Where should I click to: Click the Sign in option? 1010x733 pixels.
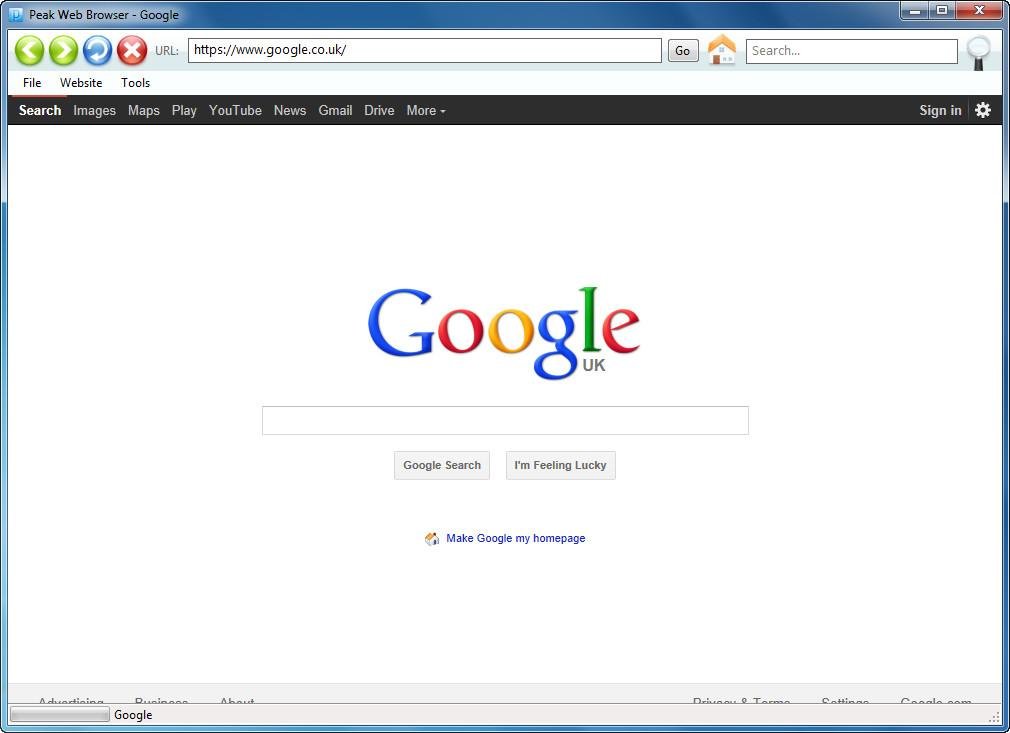point(939,110)
